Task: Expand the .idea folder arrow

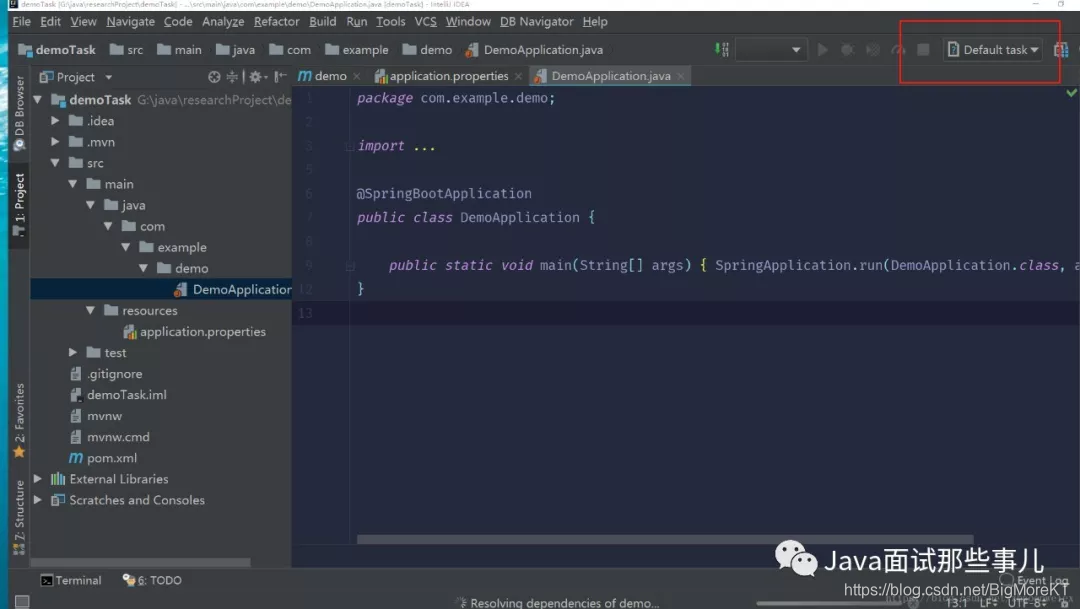Action: 55,121
